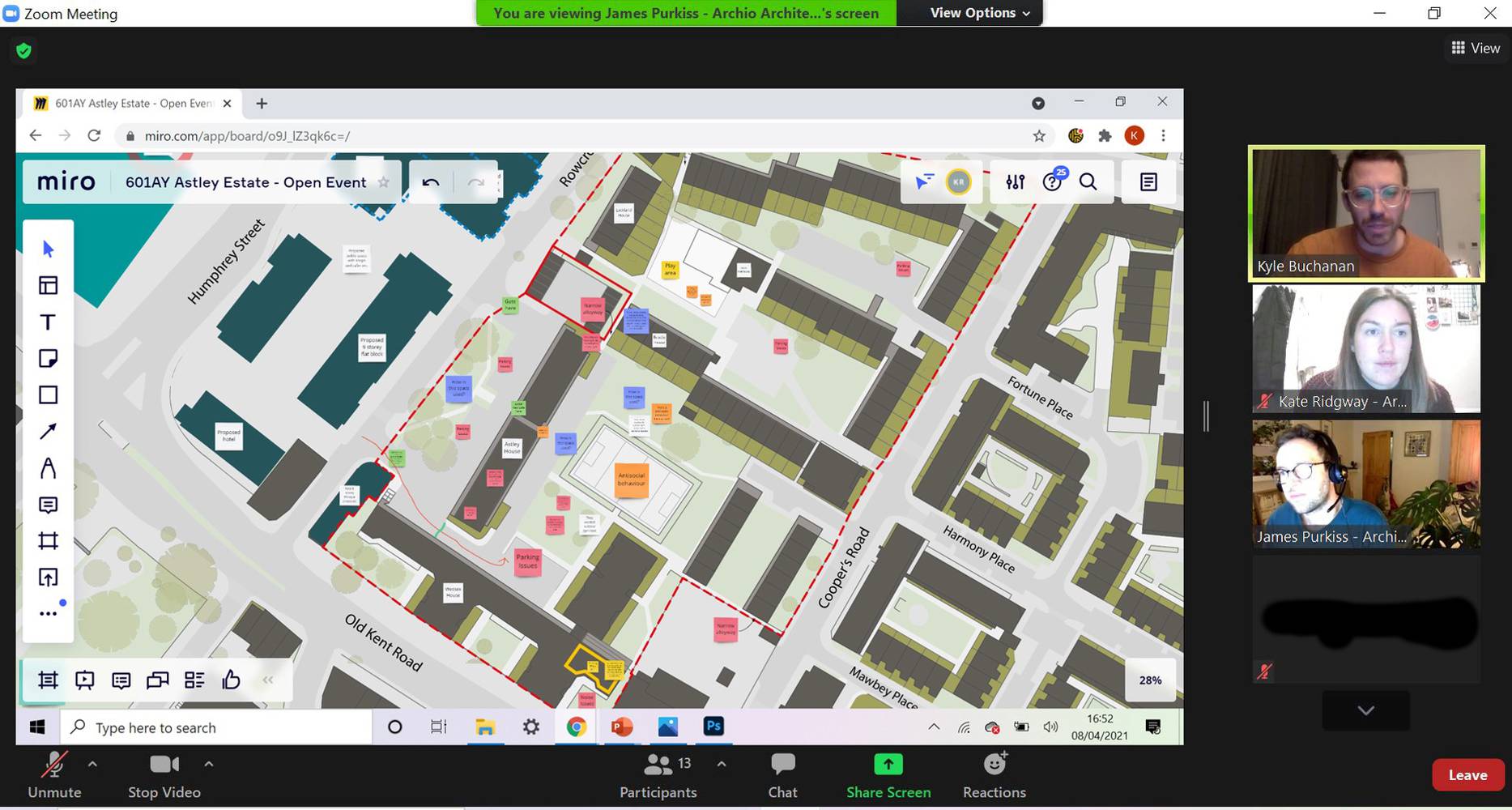
Task: Open Miro board settings sliders icon
Action: pyautogui.click(x=1016, y=182)
